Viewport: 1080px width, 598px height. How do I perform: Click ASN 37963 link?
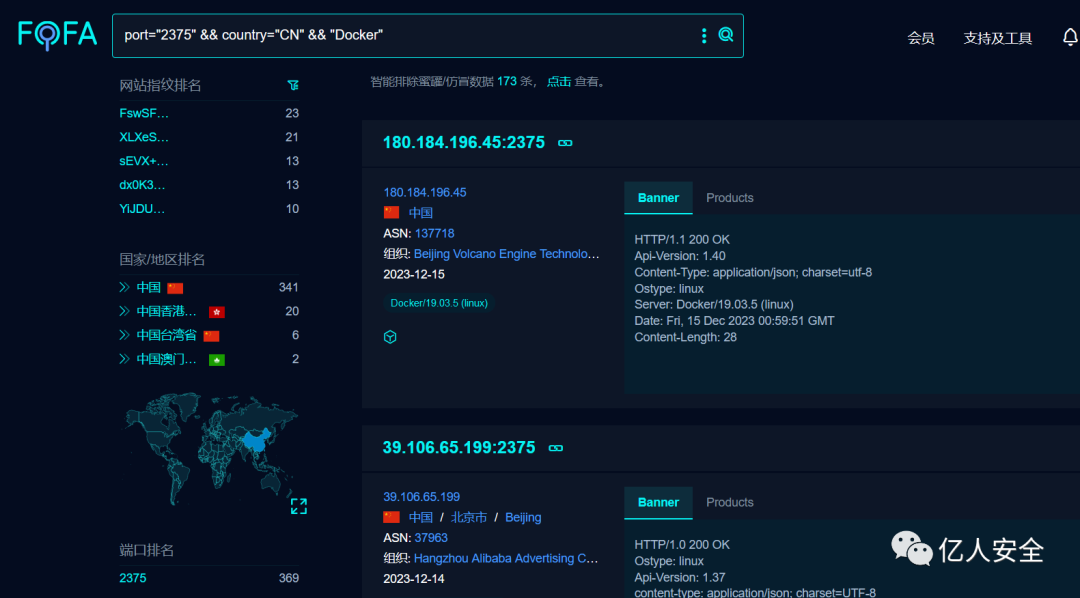(x=431, y=538)
